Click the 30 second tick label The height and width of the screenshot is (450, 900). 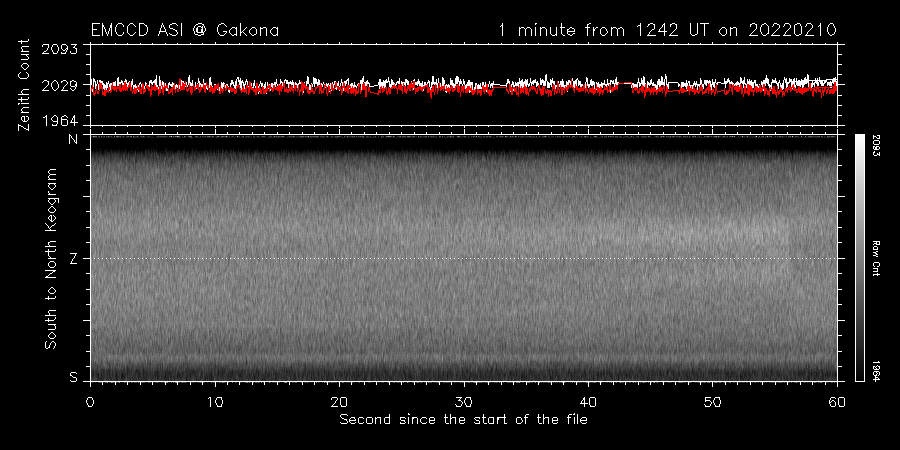(464, 400)
